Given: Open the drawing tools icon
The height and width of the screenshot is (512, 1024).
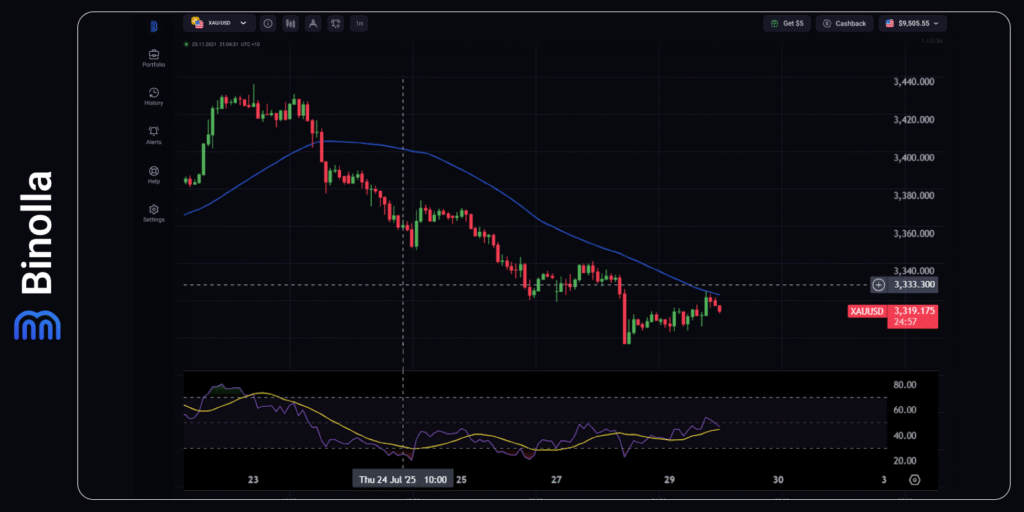Looking at the screenshot, I should click(x=313, y=23).
